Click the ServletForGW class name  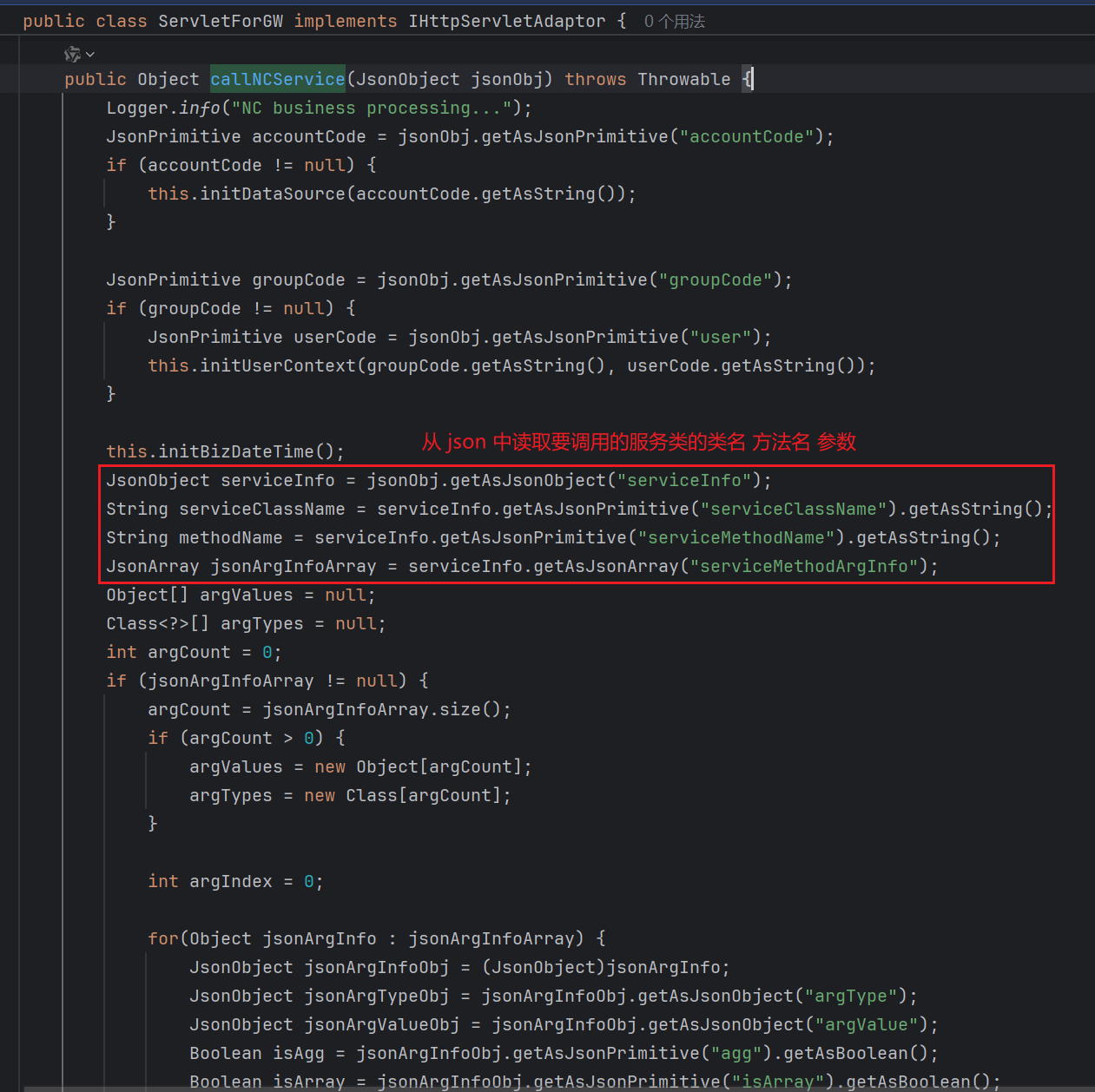click(220, 21)
